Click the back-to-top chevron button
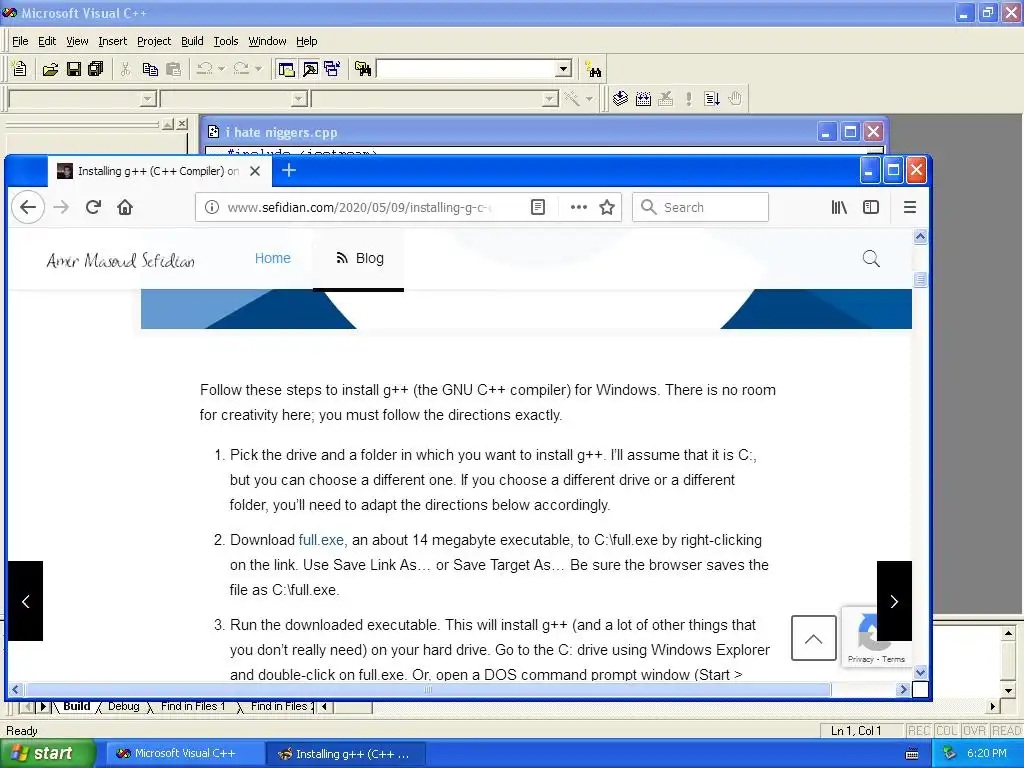 814,638
